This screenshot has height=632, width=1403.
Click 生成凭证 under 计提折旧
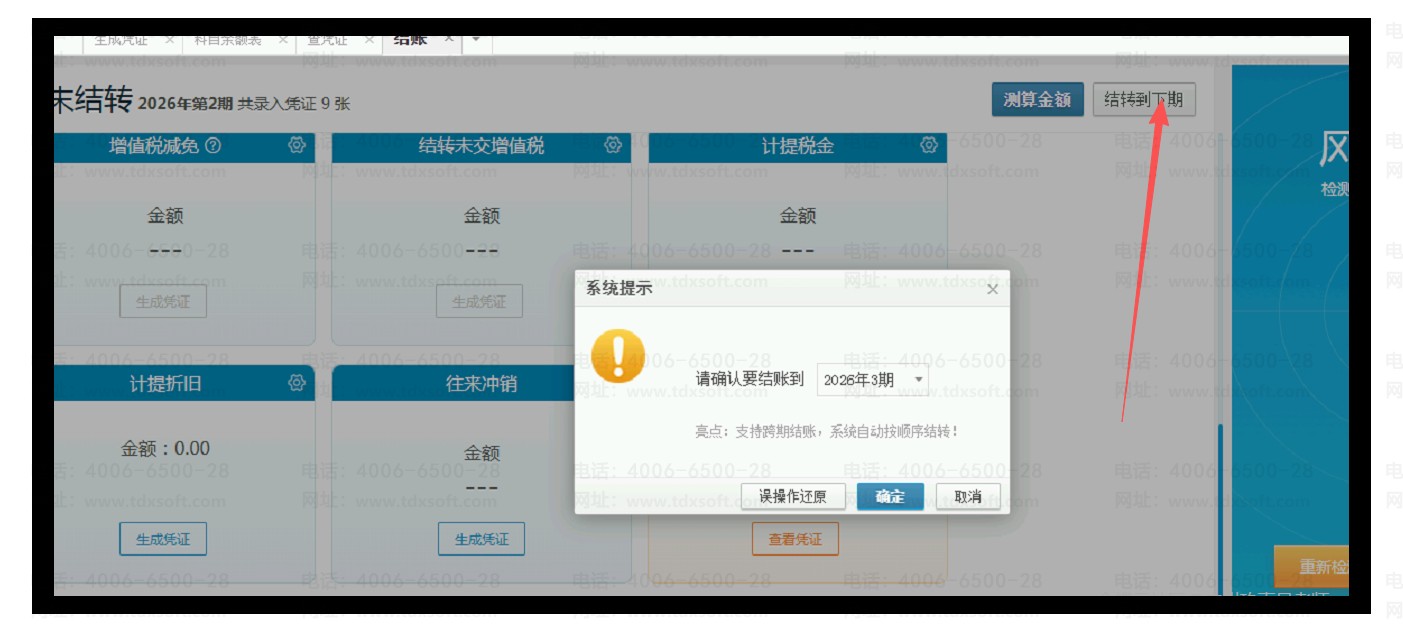click(162, 539)
